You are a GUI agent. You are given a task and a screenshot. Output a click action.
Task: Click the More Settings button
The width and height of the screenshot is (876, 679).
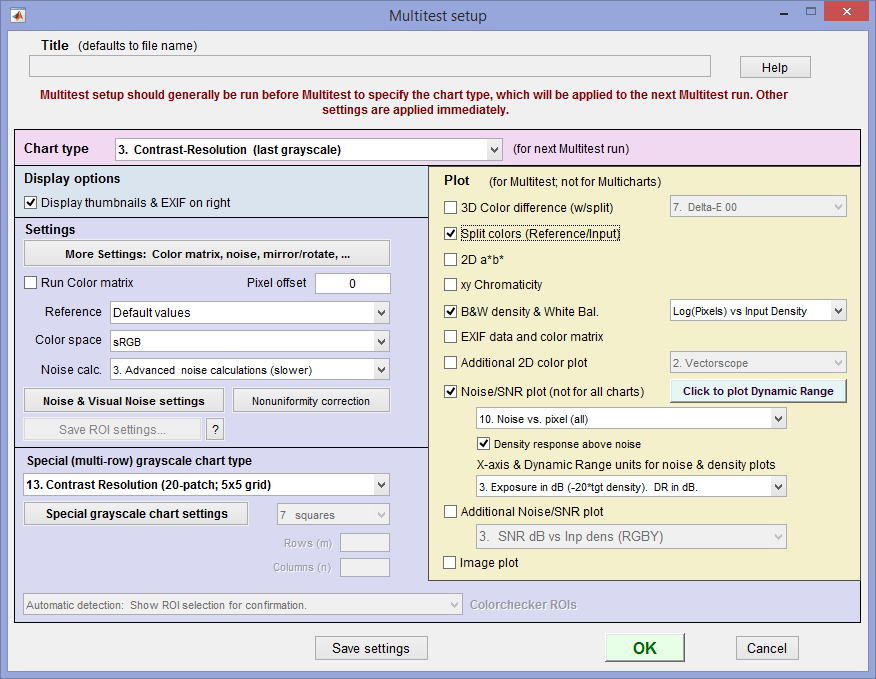[x=207, y=254]
